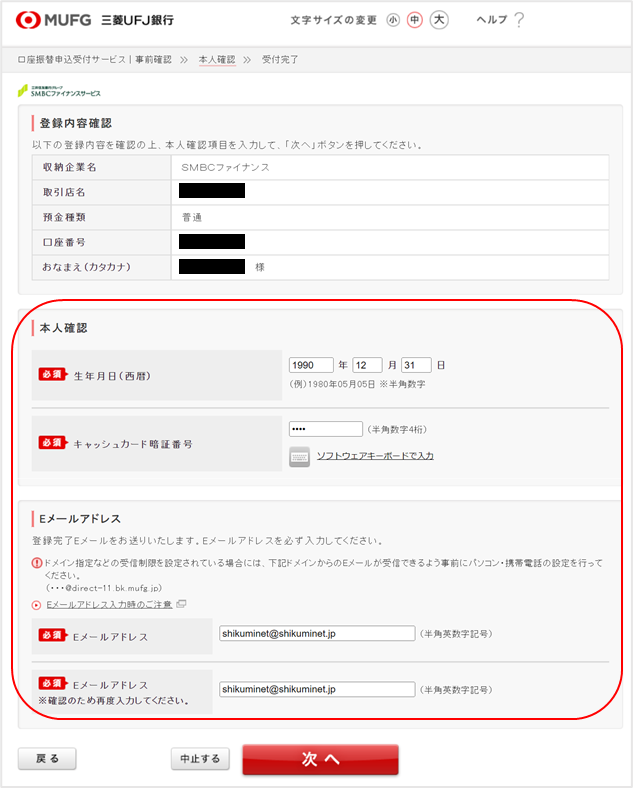The image size is (633, 788).
Task: Click the cash card PIN field
Action: [x=325, y=429]
